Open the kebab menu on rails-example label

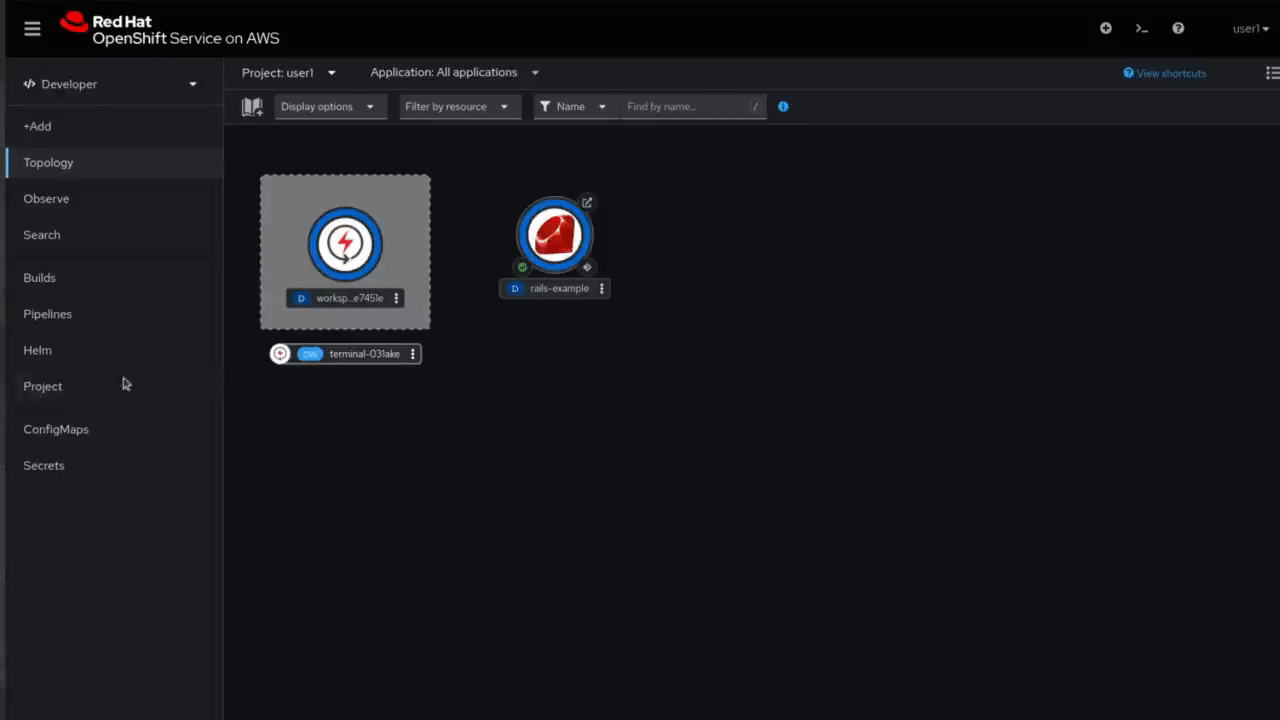click(601, 288)
